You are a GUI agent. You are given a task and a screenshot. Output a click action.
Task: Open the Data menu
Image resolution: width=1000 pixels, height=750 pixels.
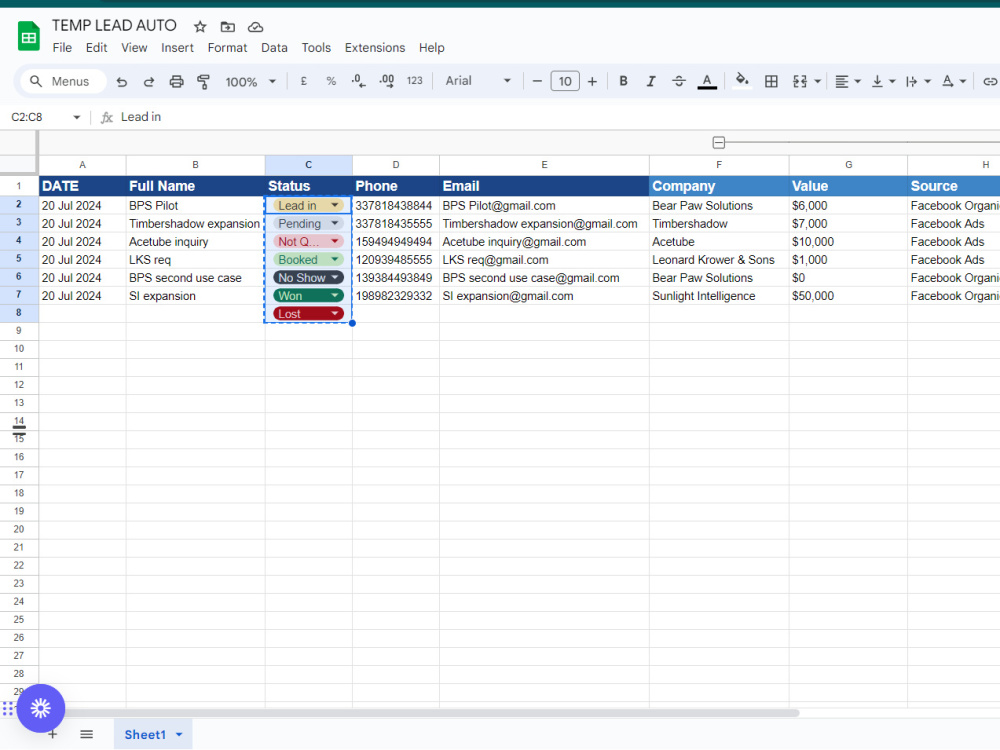tap(274, 48)
